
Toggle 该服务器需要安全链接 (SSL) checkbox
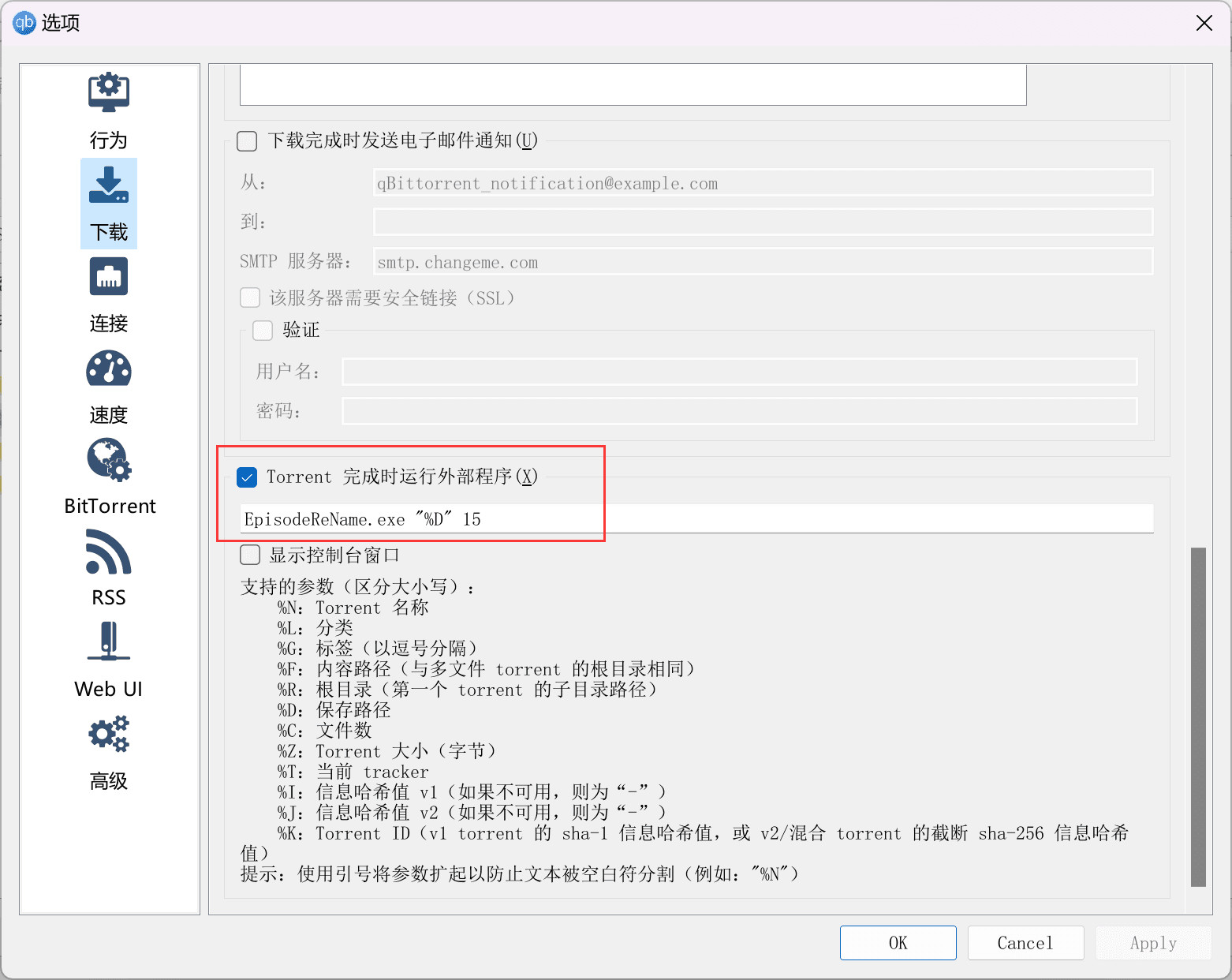(x=250, y=297)
